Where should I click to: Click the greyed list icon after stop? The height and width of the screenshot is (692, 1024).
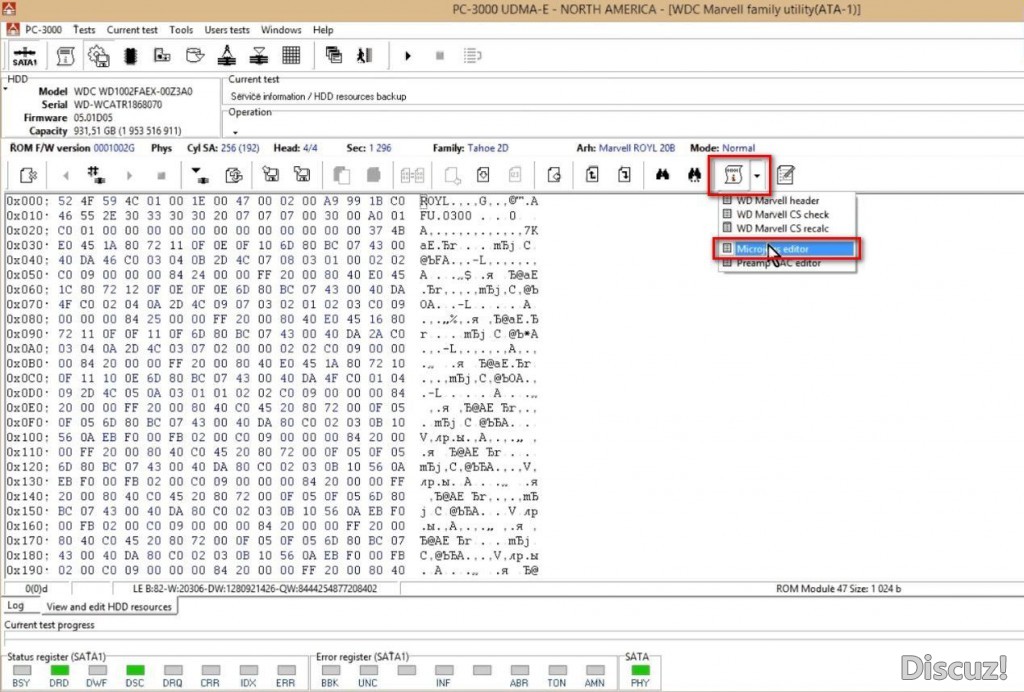pos(472,56)
